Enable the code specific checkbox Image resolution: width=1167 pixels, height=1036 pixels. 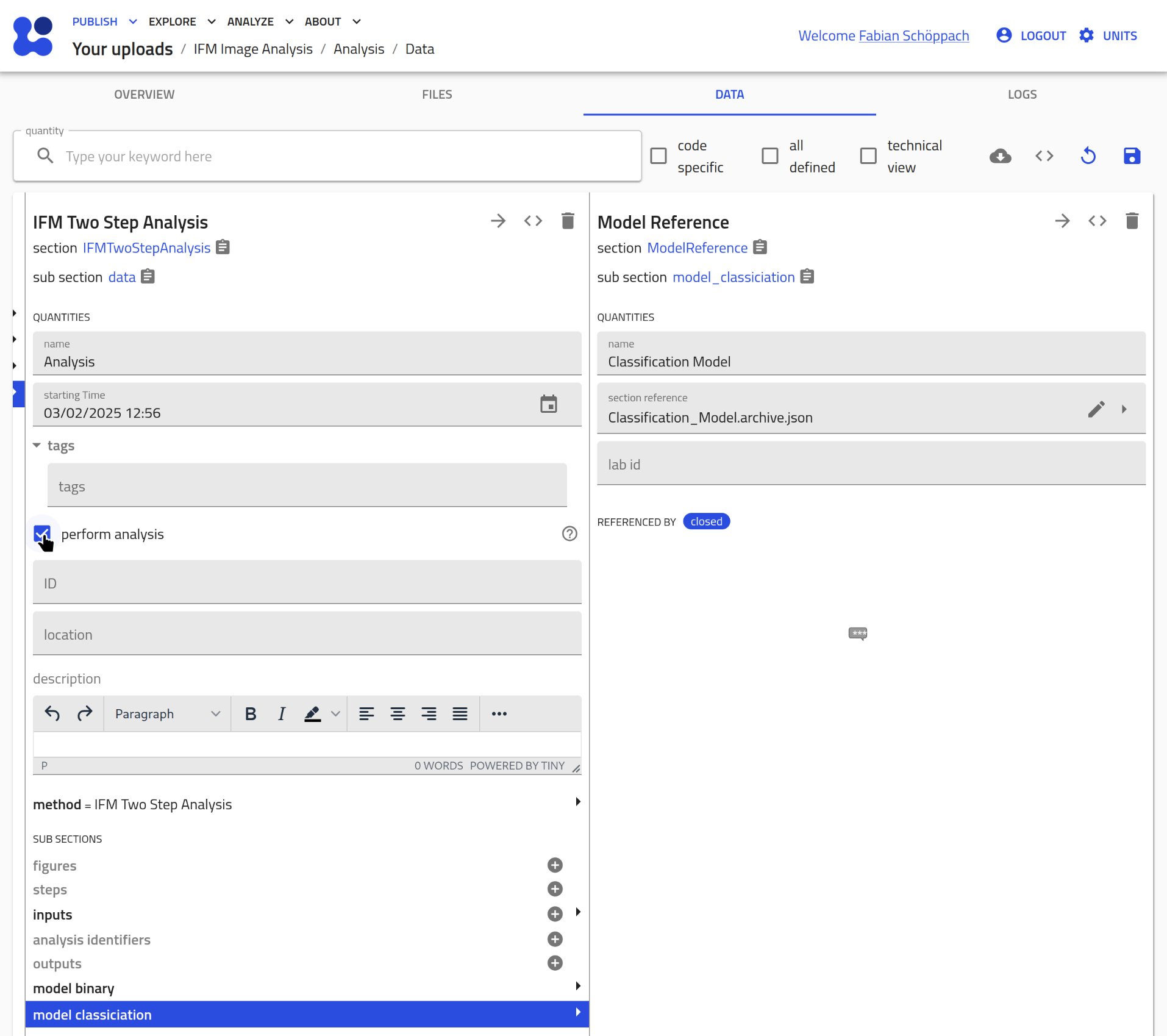tap(658, 156)
